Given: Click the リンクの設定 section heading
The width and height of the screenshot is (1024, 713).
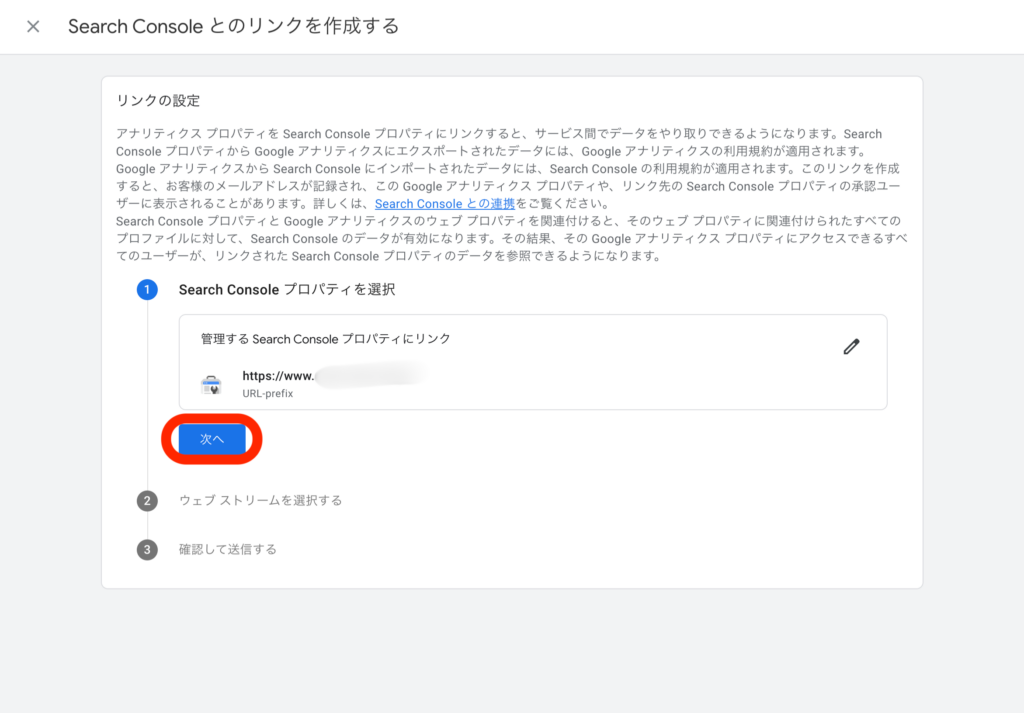Looking at the screenshot, I should click(158, 101).
